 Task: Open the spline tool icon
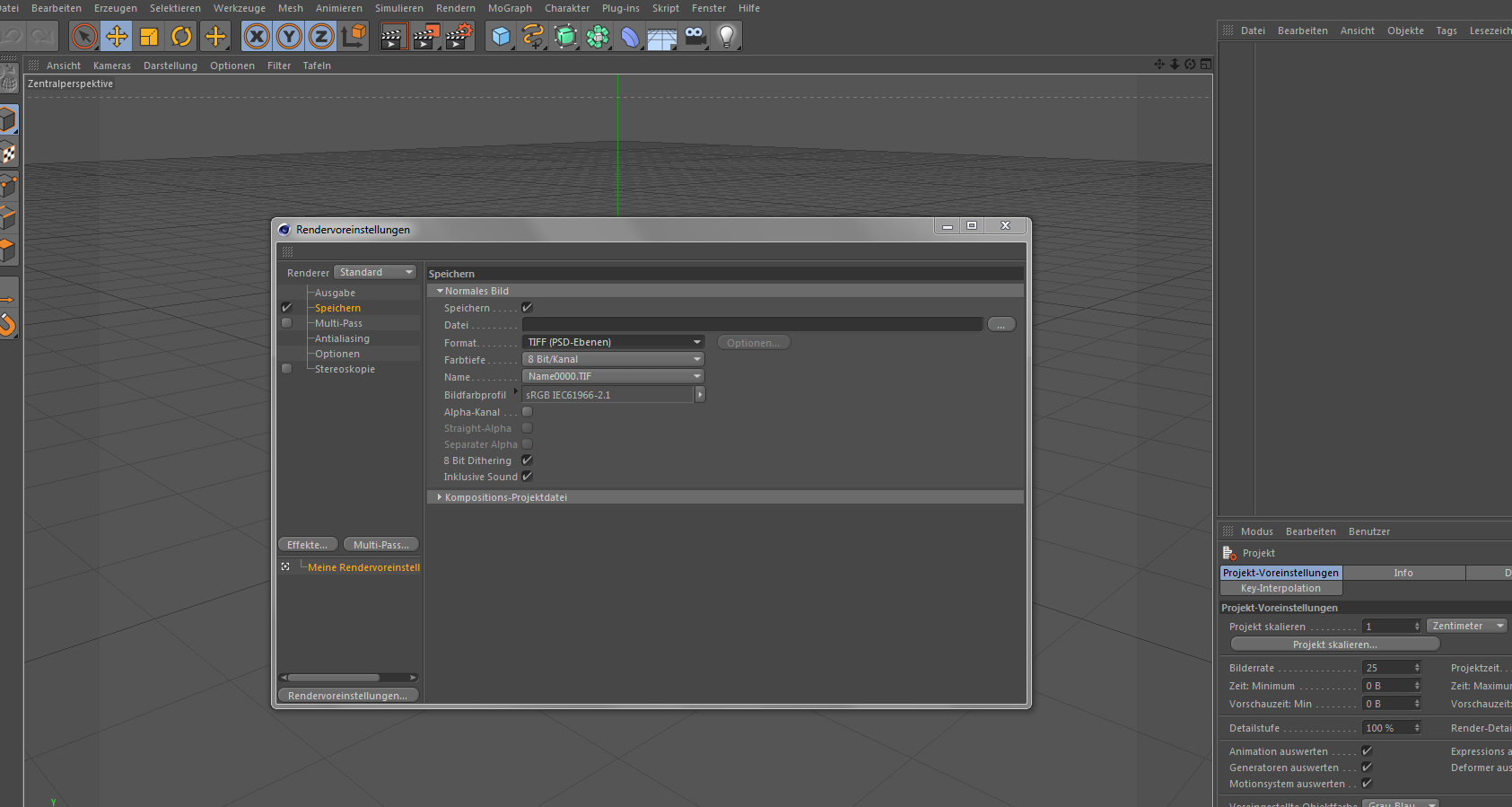pos(533,37)
